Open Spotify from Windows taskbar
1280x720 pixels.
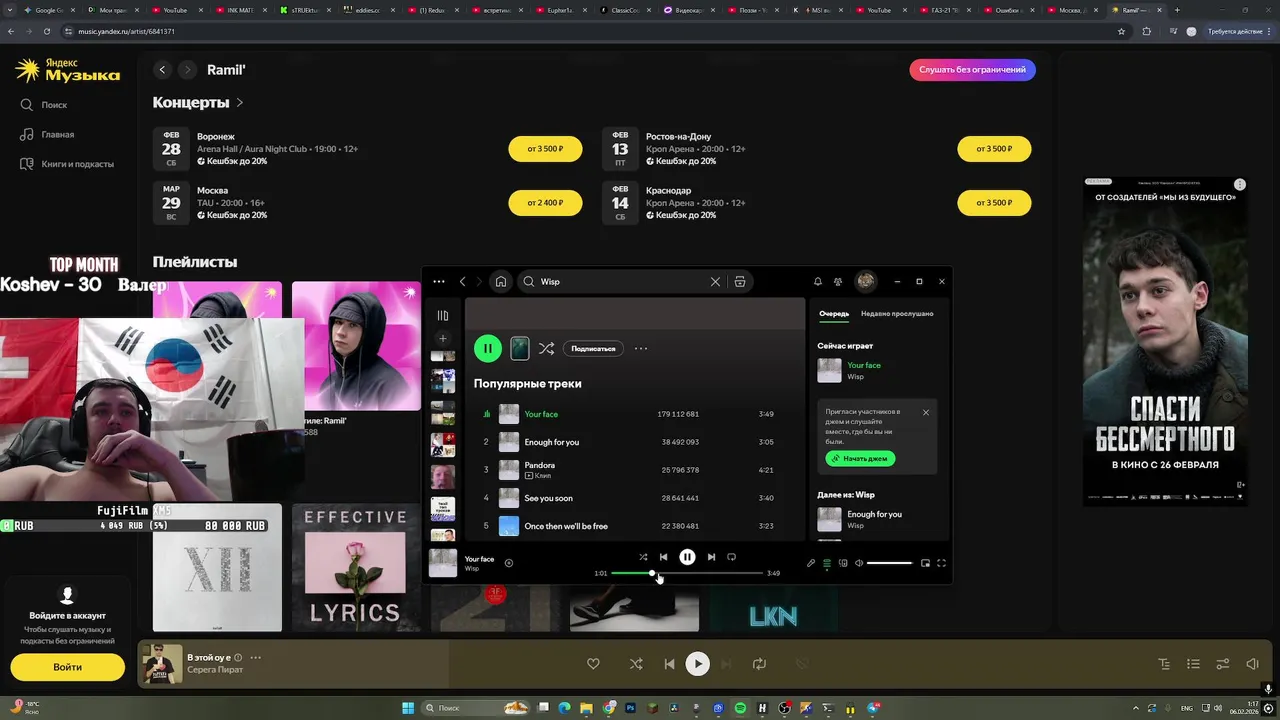coord(740,708)
